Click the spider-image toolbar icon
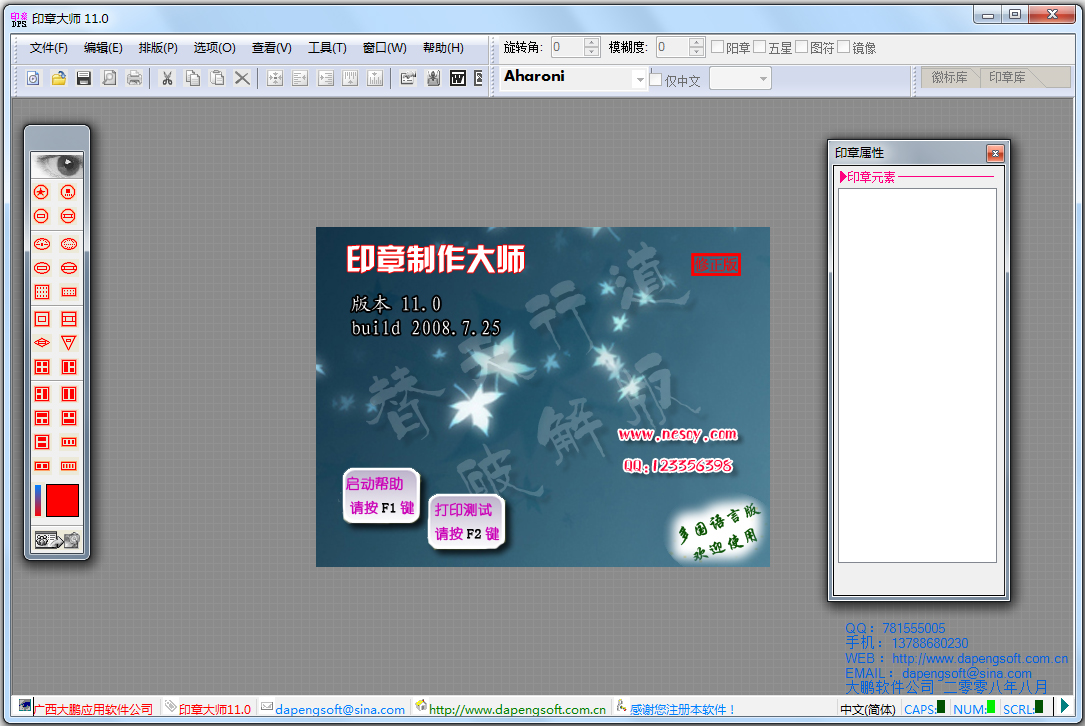This screenshot has width=1085, height=726. click(x=433, y=78)
